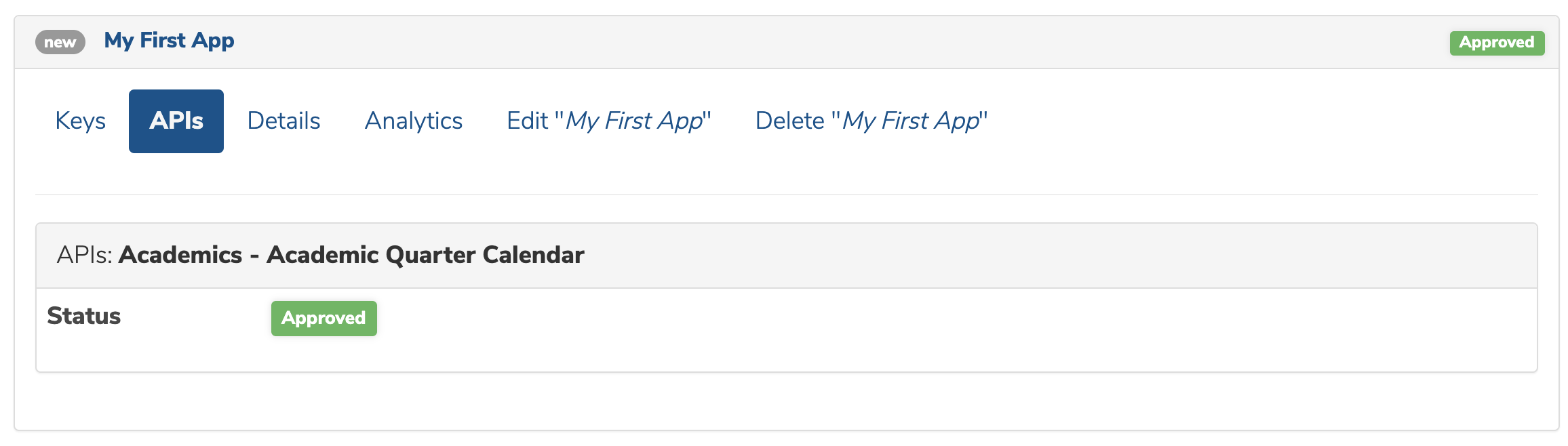View the app's API keys
This screenshot has height=446, width=1568.
[80, 121]
